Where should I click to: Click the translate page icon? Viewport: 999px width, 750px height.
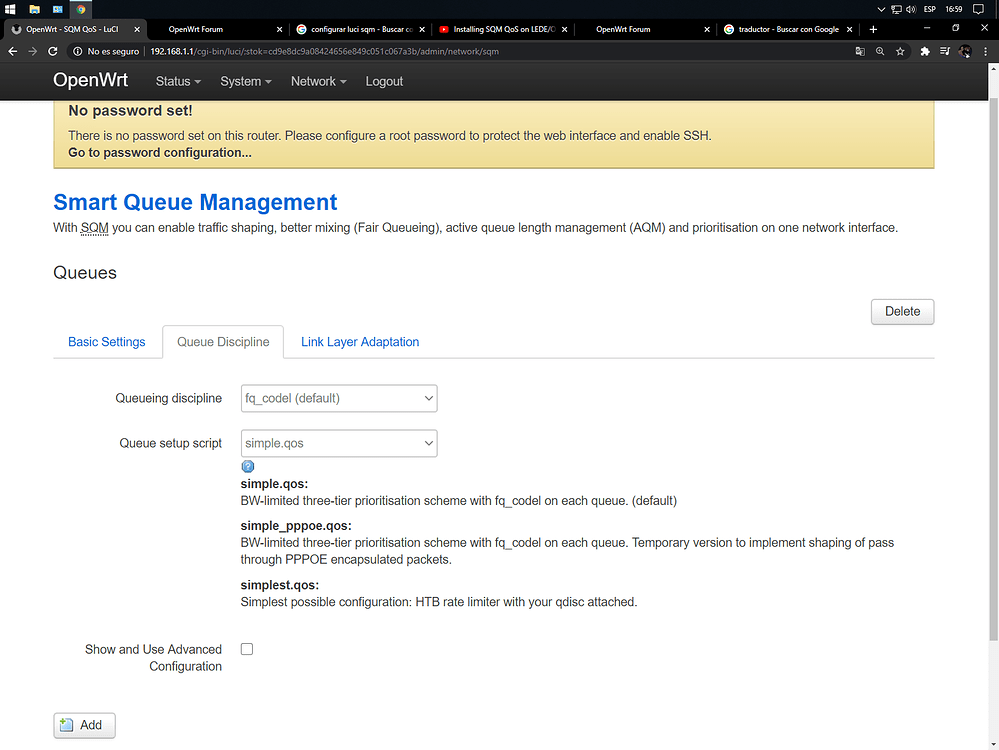860,51
